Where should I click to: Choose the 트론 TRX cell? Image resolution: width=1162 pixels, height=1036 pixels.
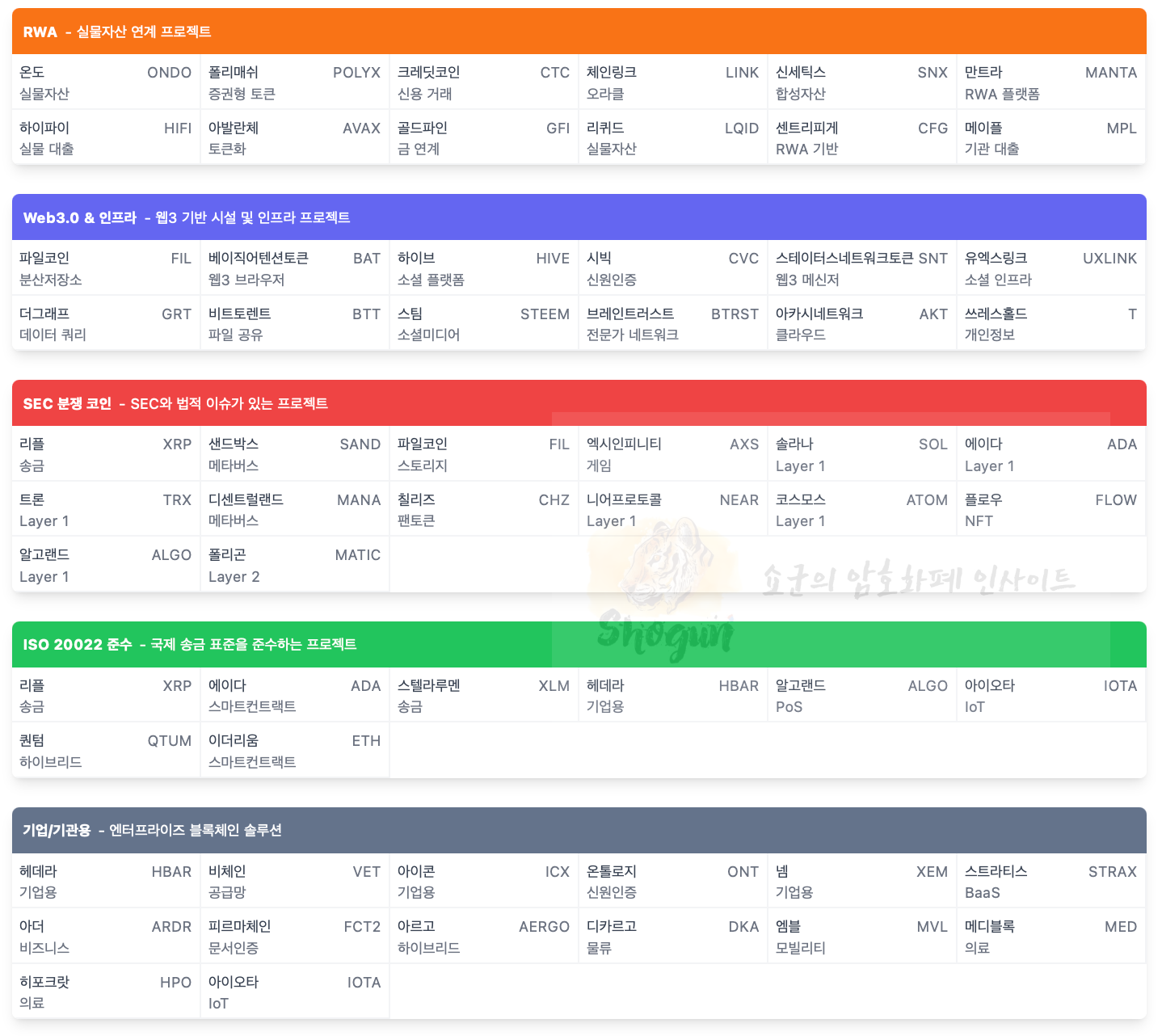point(106,509)
